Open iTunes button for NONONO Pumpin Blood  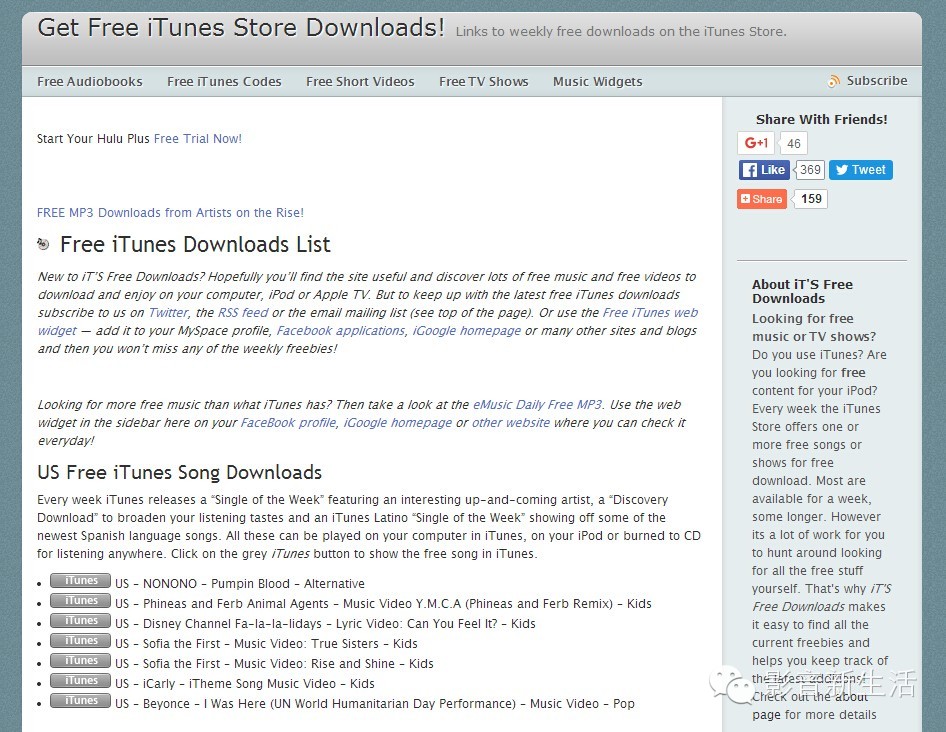(81, 581)
